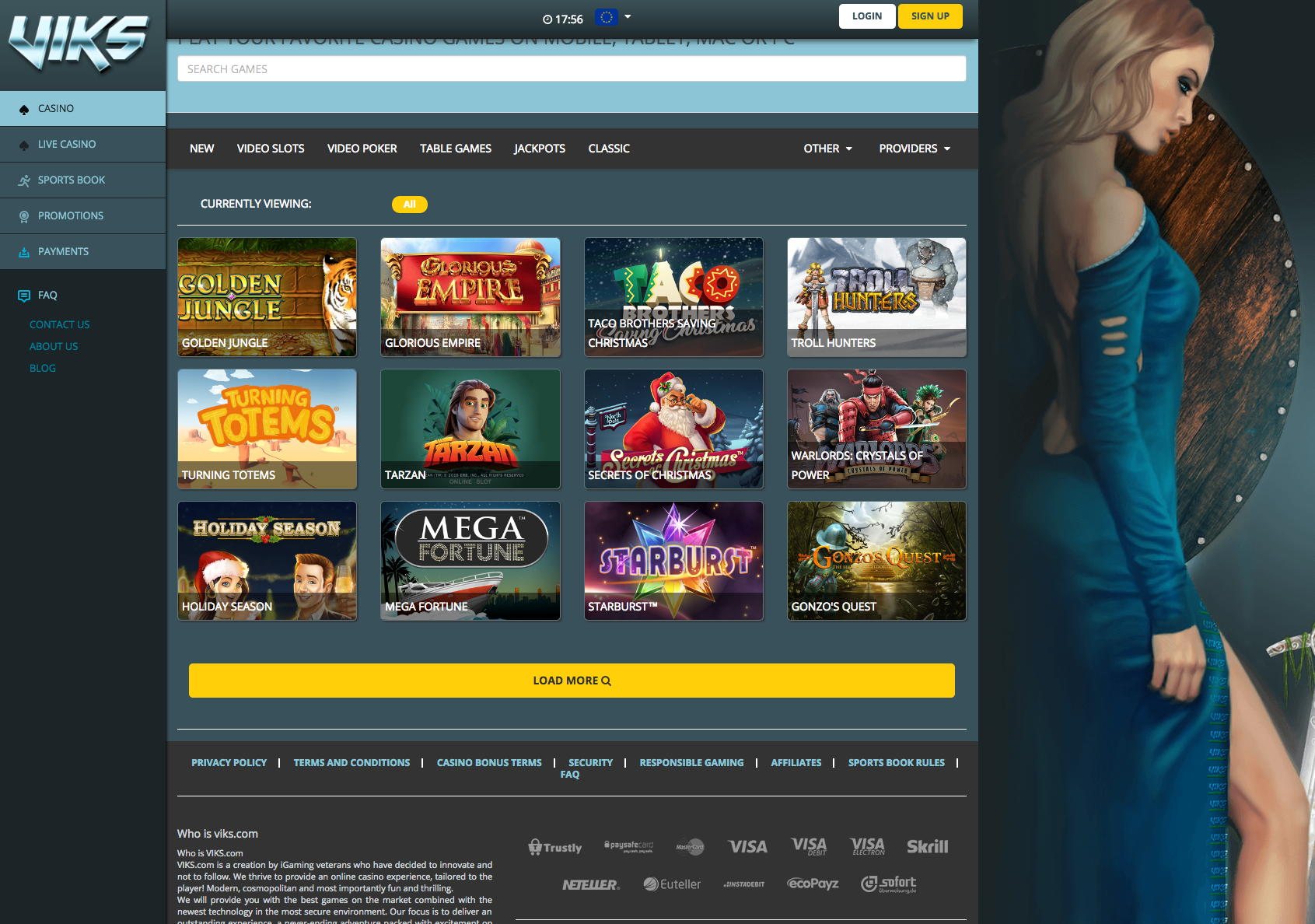Open the NEW games tab
The width and height of the screenshot is (1315, 924).
(202, 149)
